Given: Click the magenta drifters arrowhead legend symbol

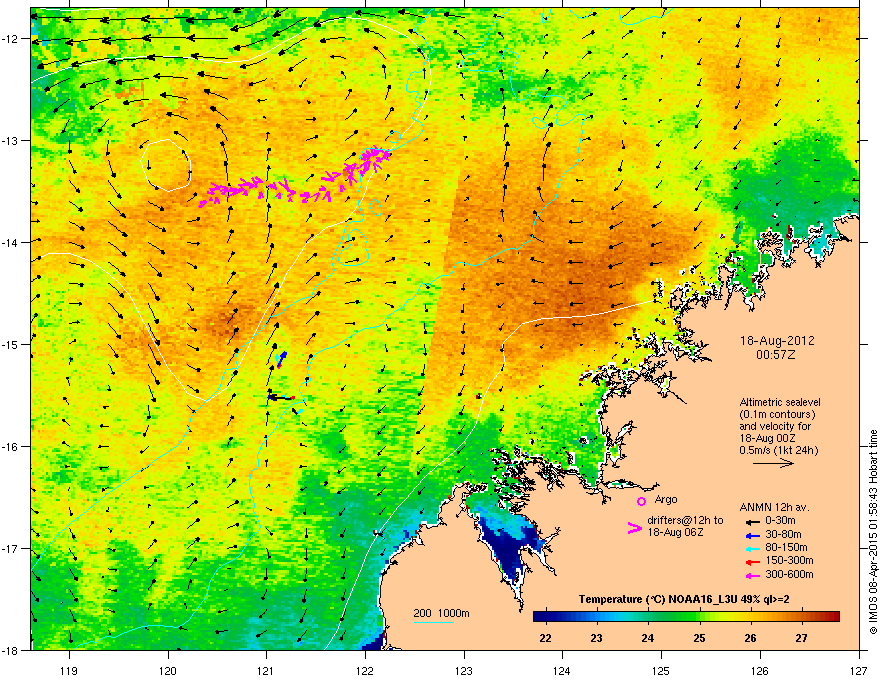Looking at the screenshot, I should 634,528.
